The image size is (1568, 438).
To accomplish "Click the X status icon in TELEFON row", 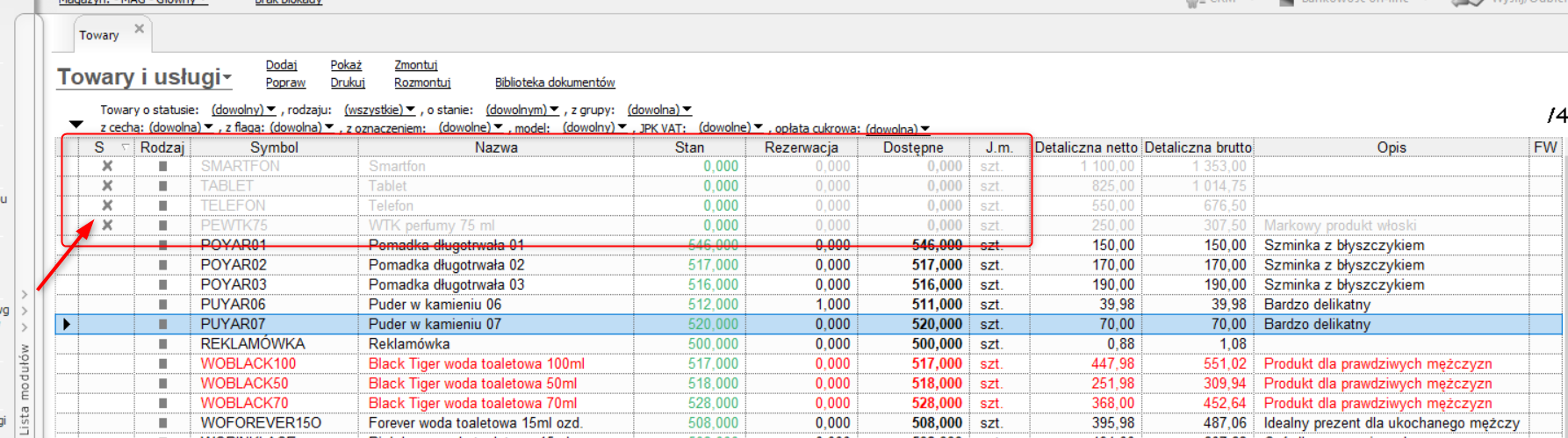I will pos(107,205).
